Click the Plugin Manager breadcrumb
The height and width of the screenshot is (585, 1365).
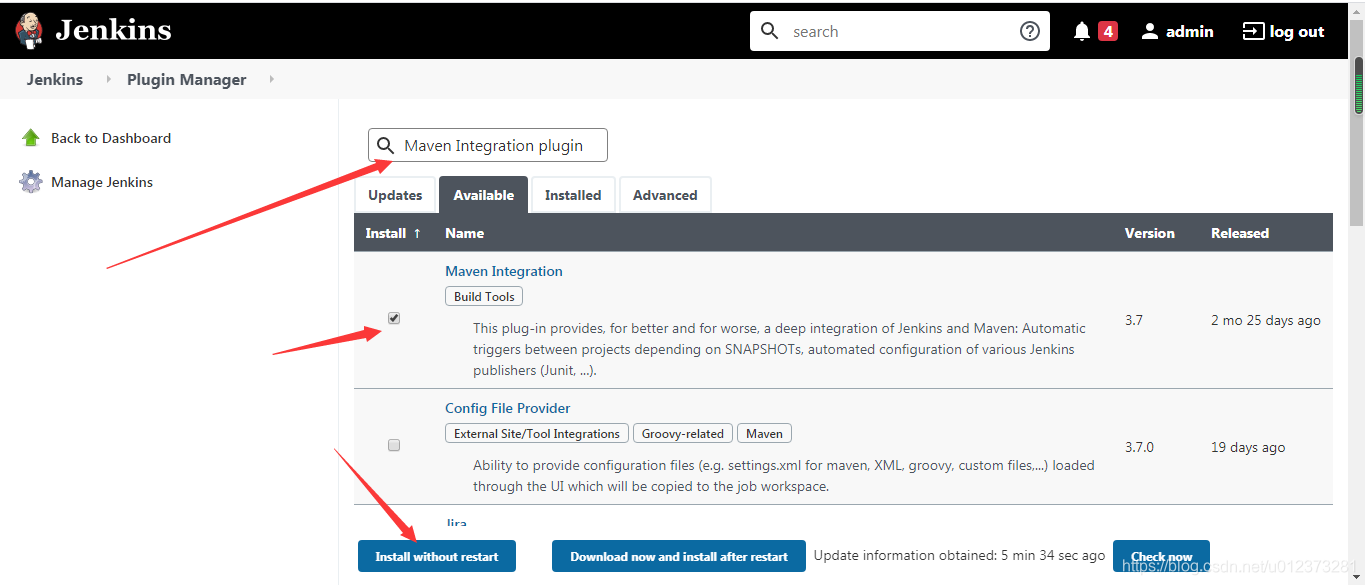point(187,79)
